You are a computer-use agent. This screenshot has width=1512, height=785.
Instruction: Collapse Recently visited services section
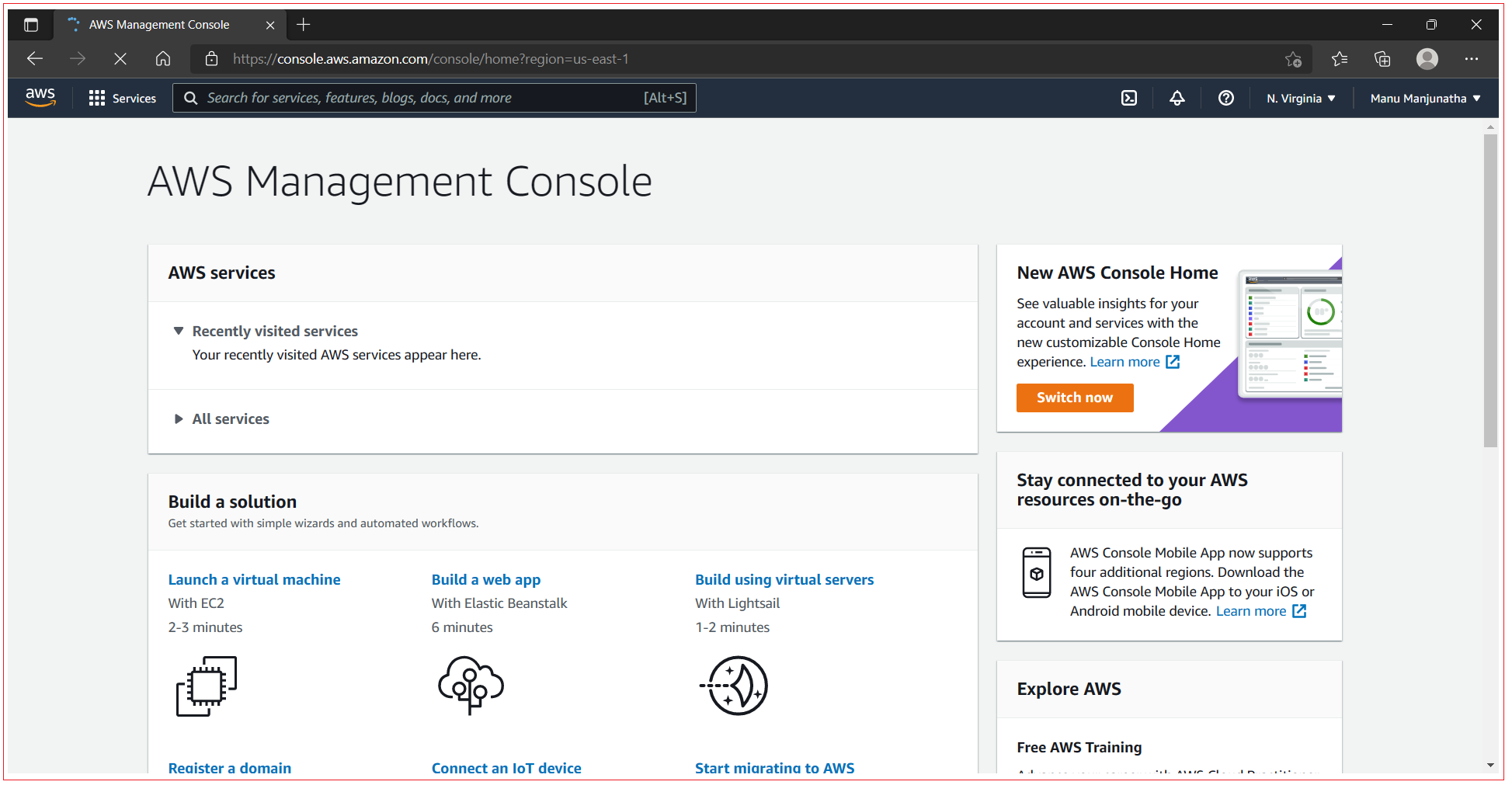pos(179,332)
